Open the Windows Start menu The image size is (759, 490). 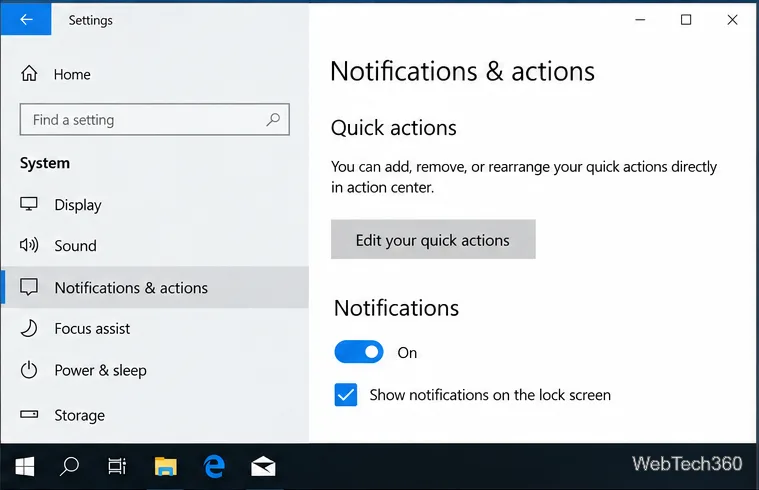(25, 467)
